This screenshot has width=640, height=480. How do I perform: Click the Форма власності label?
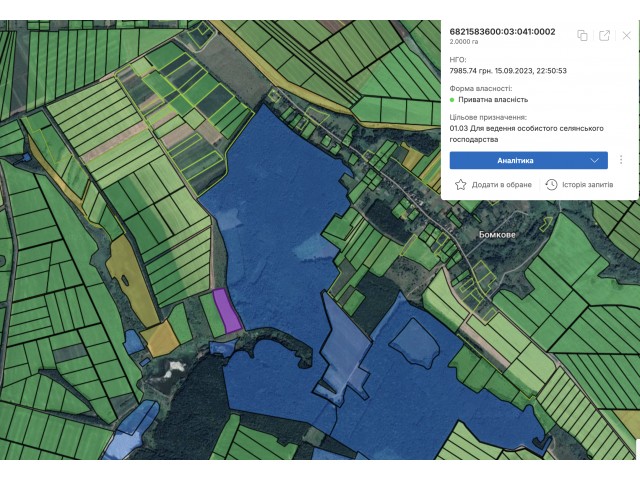481,89
